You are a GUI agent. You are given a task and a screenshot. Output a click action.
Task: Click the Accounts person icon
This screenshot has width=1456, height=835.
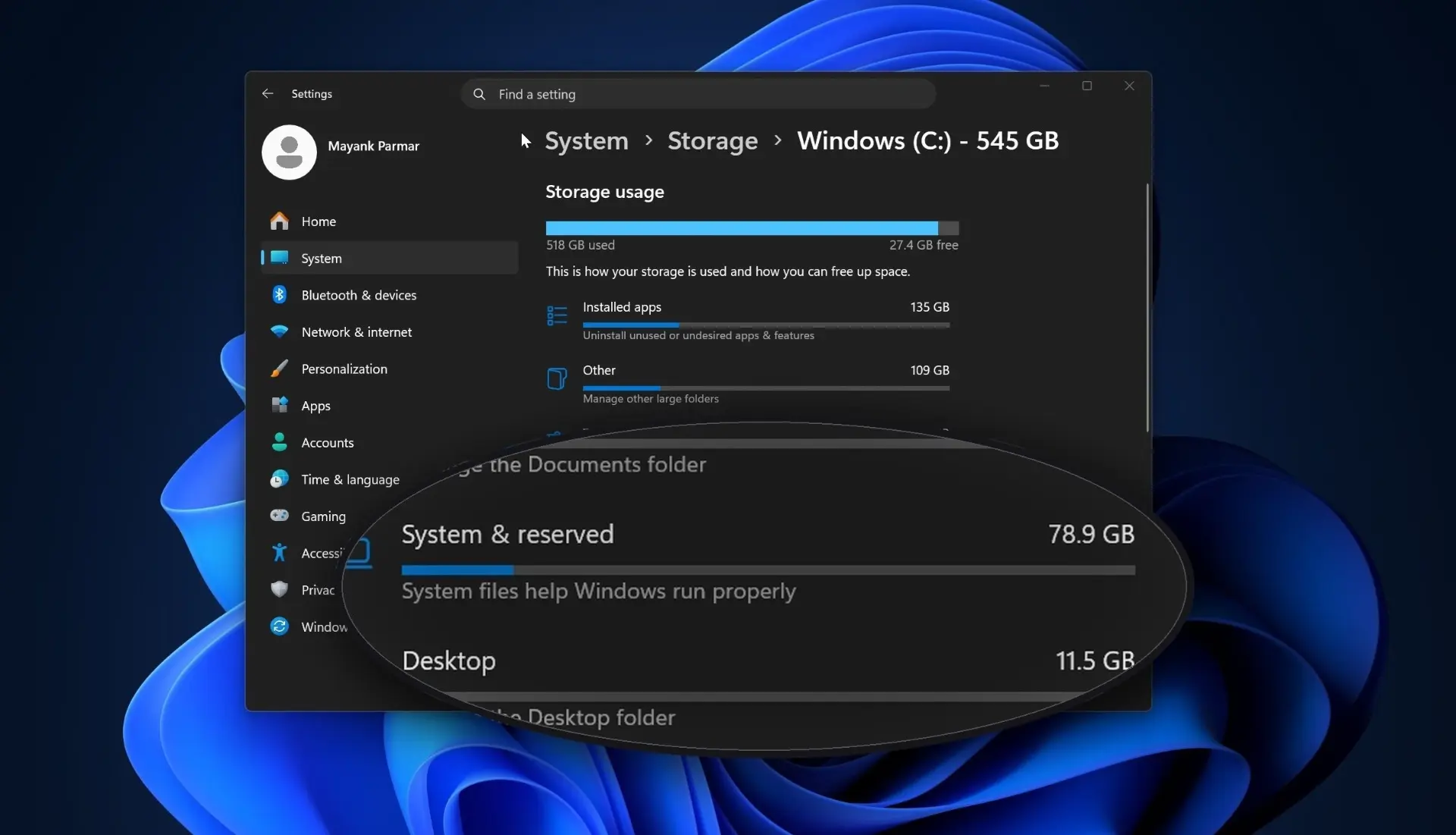(279, 442)
